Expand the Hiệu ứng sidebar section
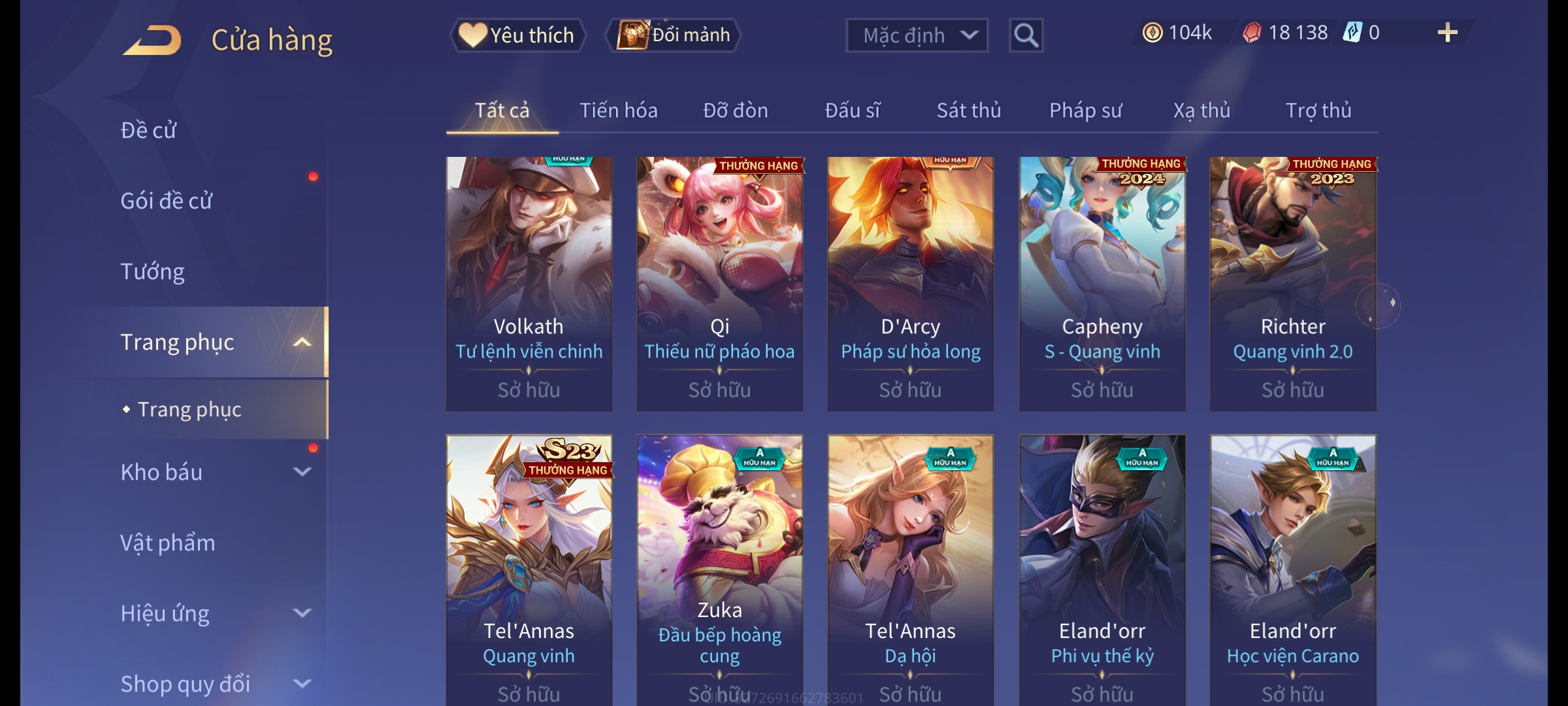Screen dimensions: 1568x706 point(302,613)
